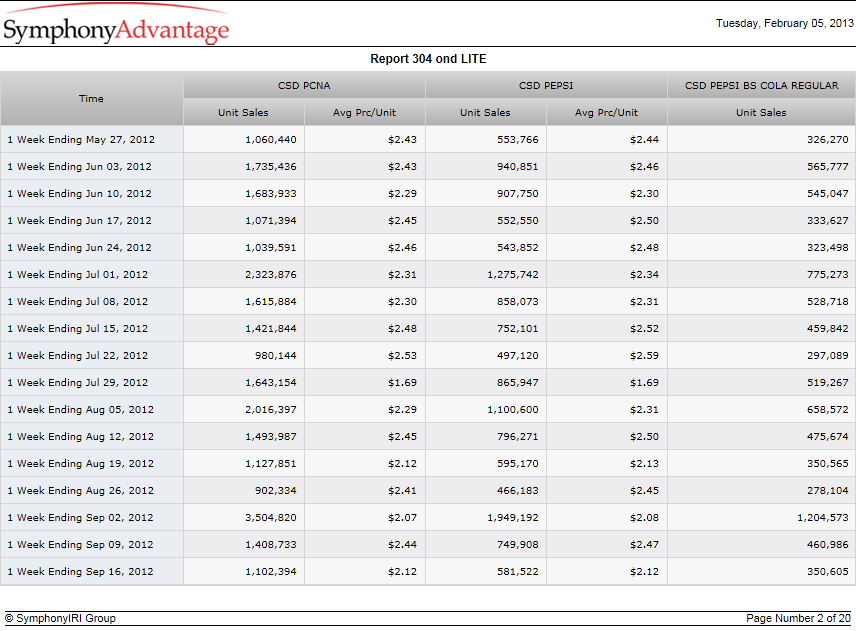Select row 1 Week Ending Aug 26, 2012
Viewport: 856px width, 631px height.
(x=428, y=491)
